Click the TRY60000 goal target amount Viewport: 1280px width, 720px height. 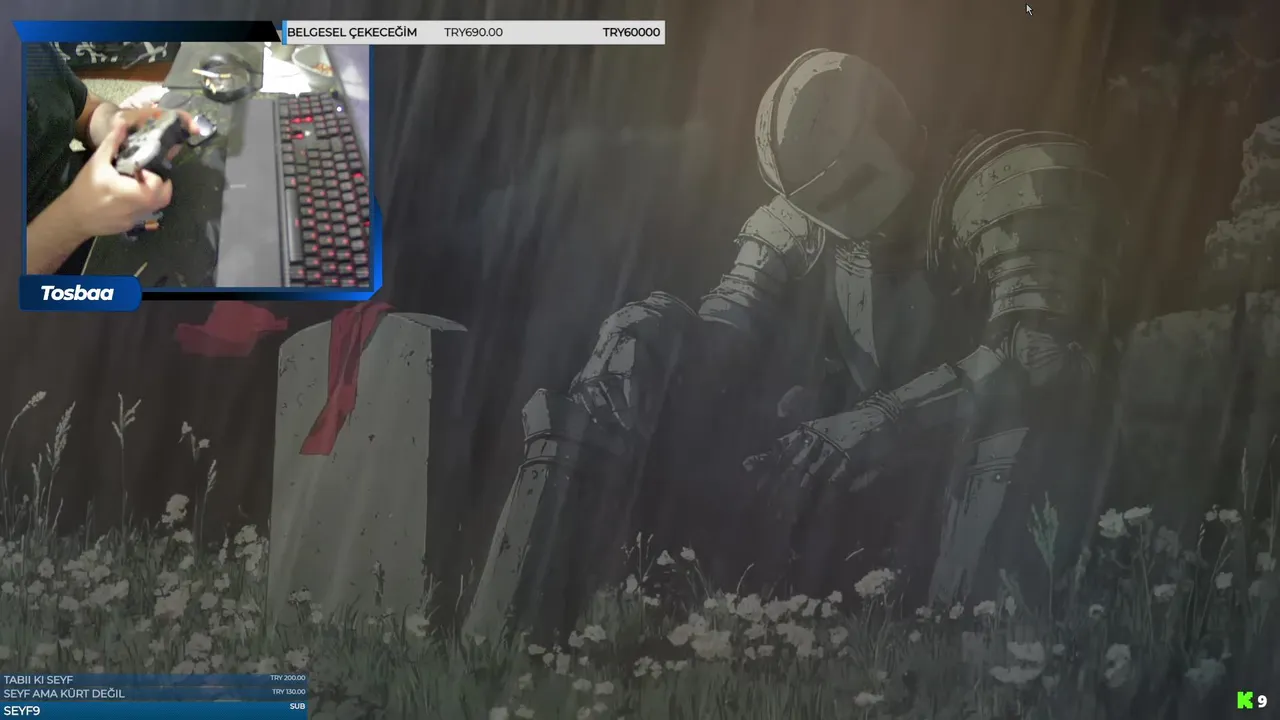(x=631, y=32)
